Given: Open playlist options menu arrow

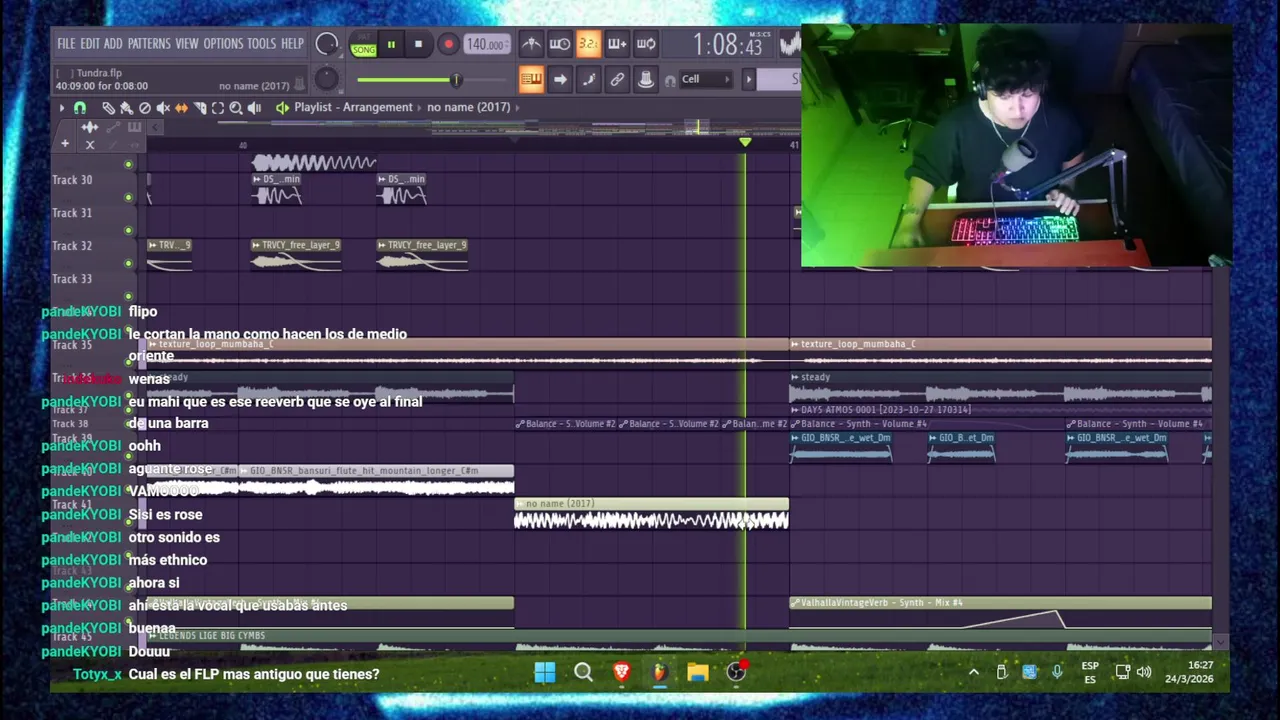Looking at the screenshot, I should [x=62, y=108].
